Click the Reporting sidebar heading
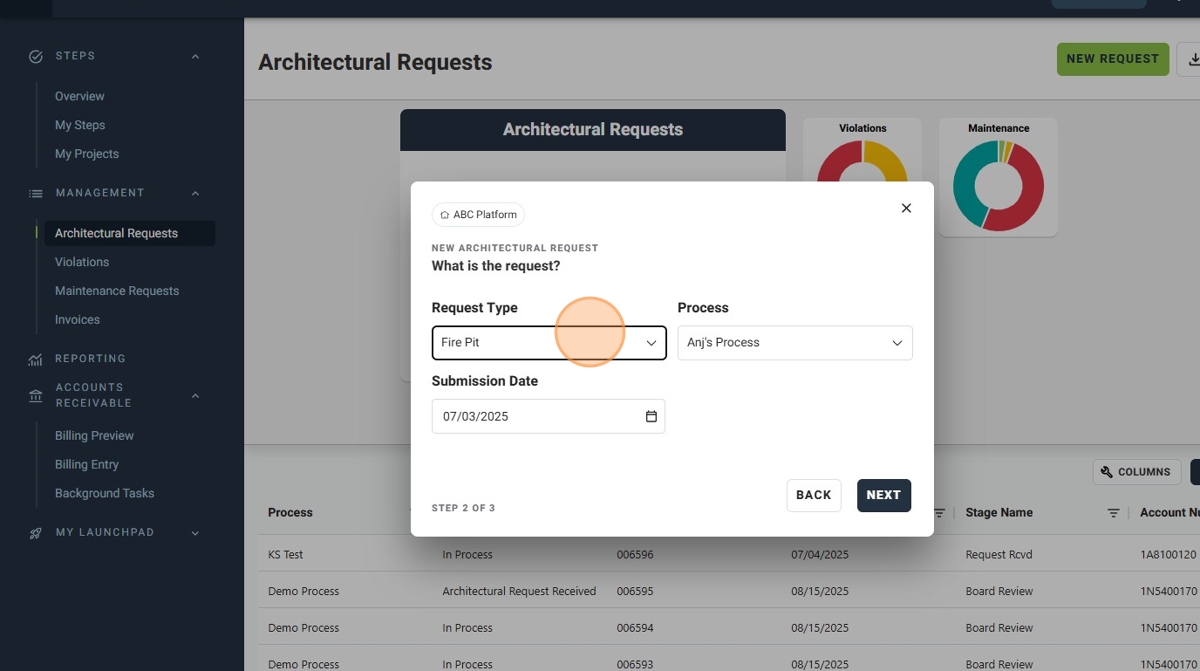The height and width of the screenshot is (671, 1200). pyautogui.click(x=90, y=359)
